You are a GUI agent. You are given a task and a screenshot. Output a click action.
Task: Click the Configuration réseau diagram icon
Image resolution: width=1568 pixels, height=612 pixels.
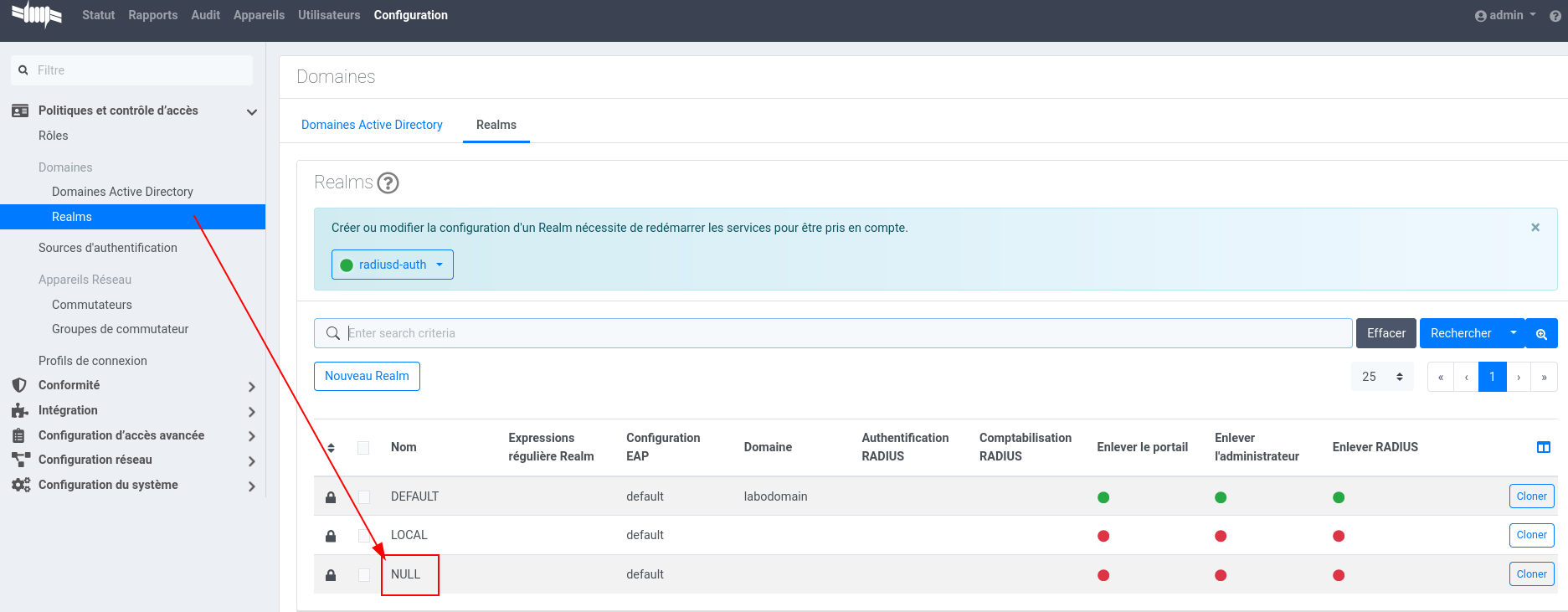21,460
